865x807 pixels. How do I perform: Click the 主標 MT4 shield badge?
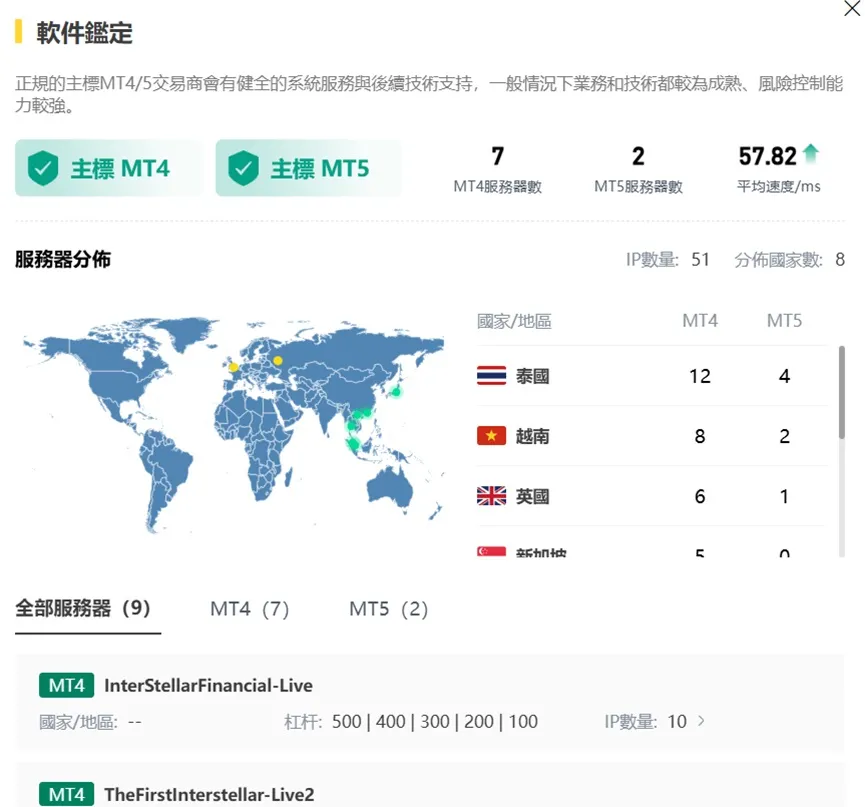tap(109, 168)
